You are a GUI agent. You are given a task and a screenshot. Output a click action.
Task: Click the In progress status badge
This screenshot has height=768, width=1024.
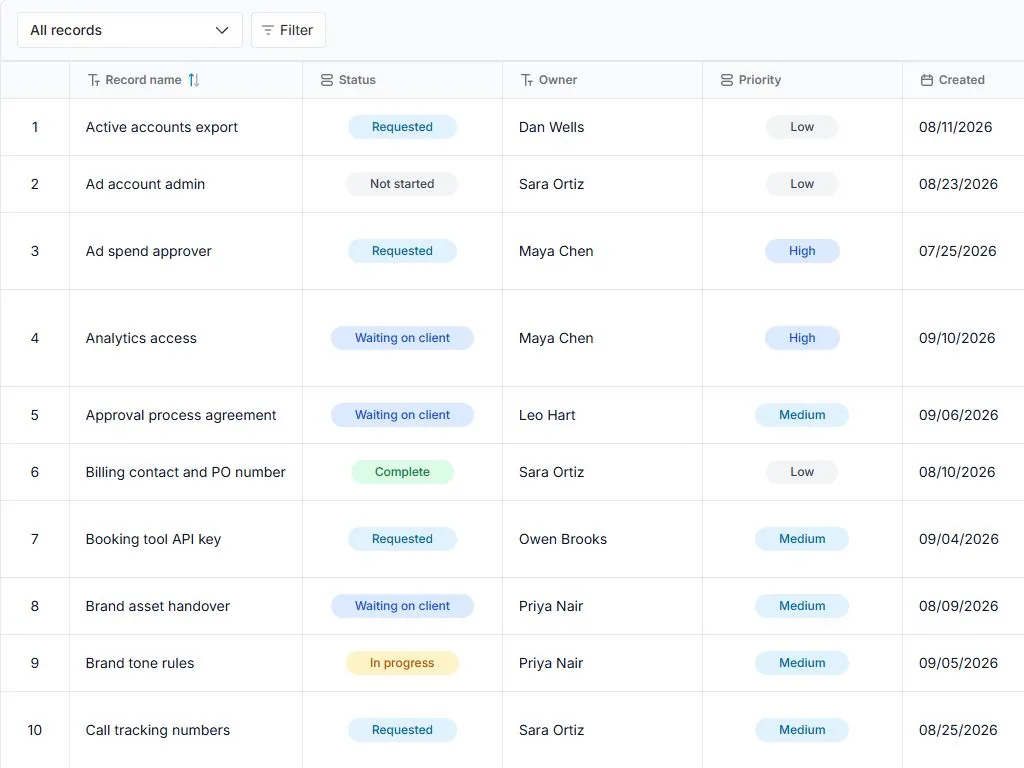[402, 663]
